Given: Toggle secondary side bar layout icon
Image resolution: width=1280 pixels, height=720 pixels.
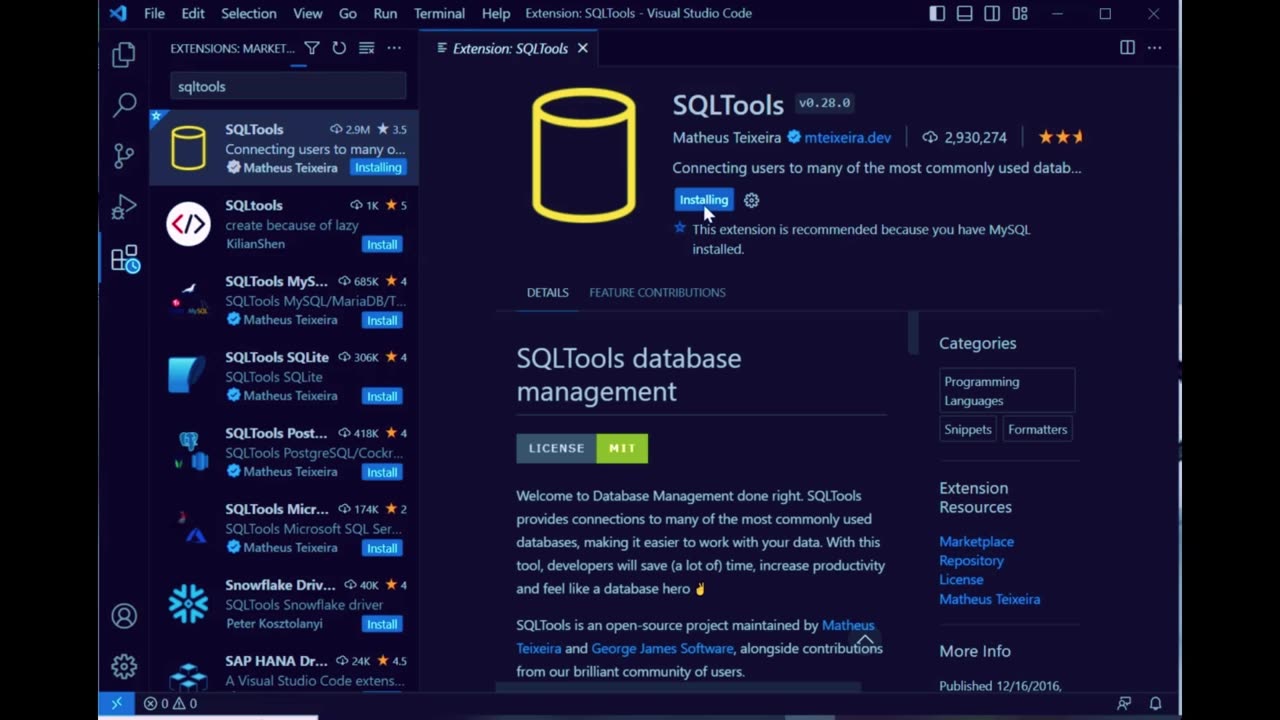Looking at the screenshot, I should [992, 13].
